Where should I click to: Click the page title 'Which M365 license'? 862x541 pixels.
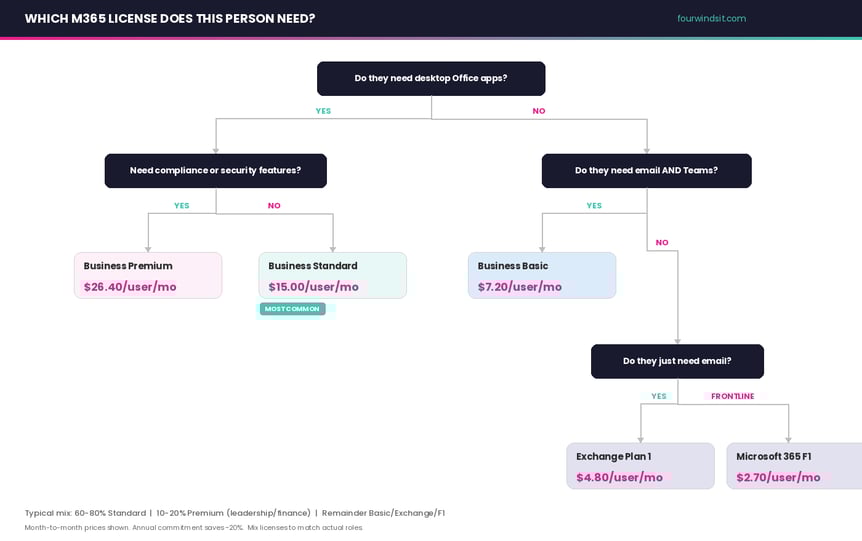point(169,18)
